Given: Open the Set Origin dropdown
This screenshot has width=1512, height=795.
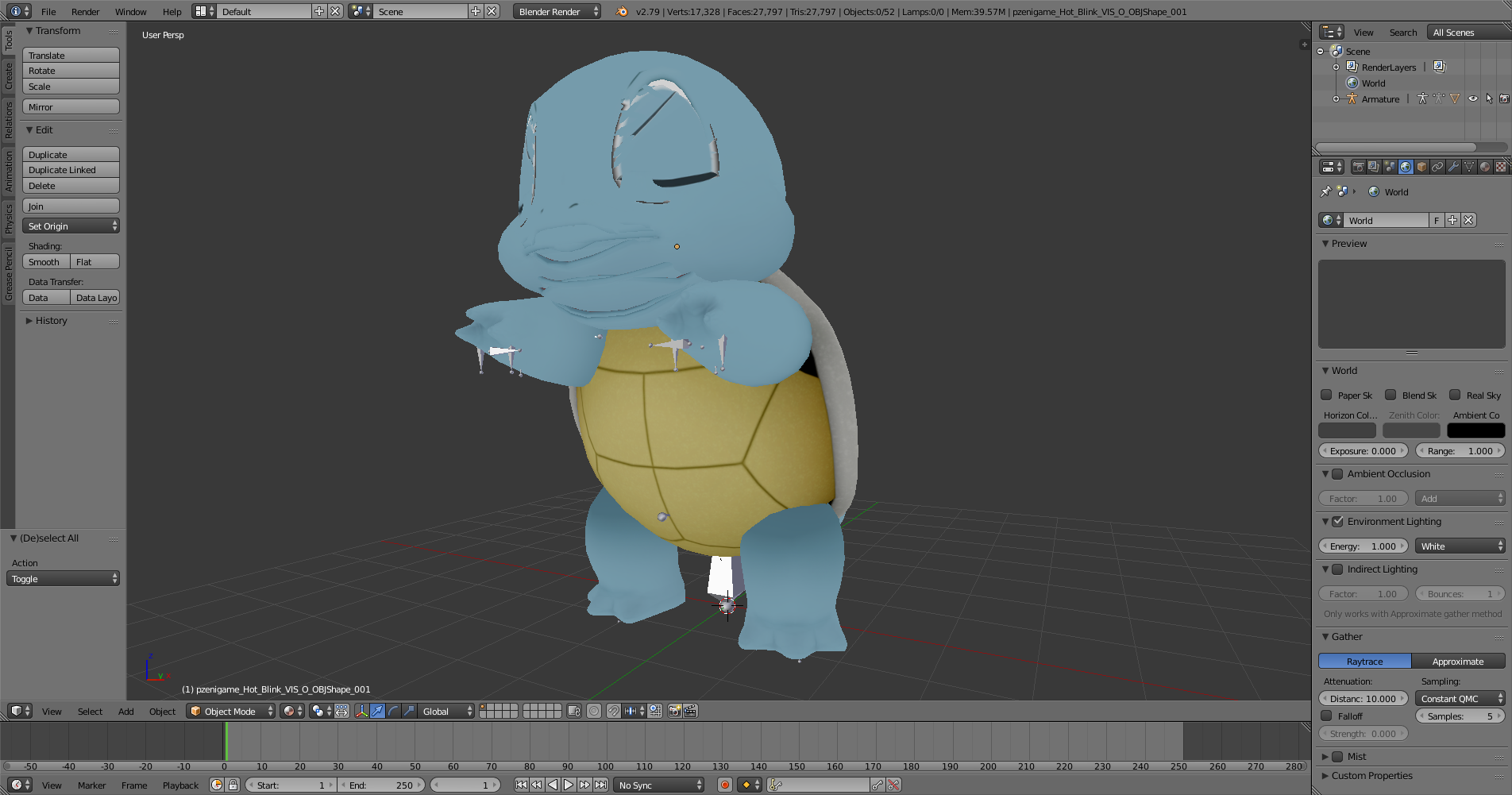Looking at the screenshot, I should [x=71, y=226].
